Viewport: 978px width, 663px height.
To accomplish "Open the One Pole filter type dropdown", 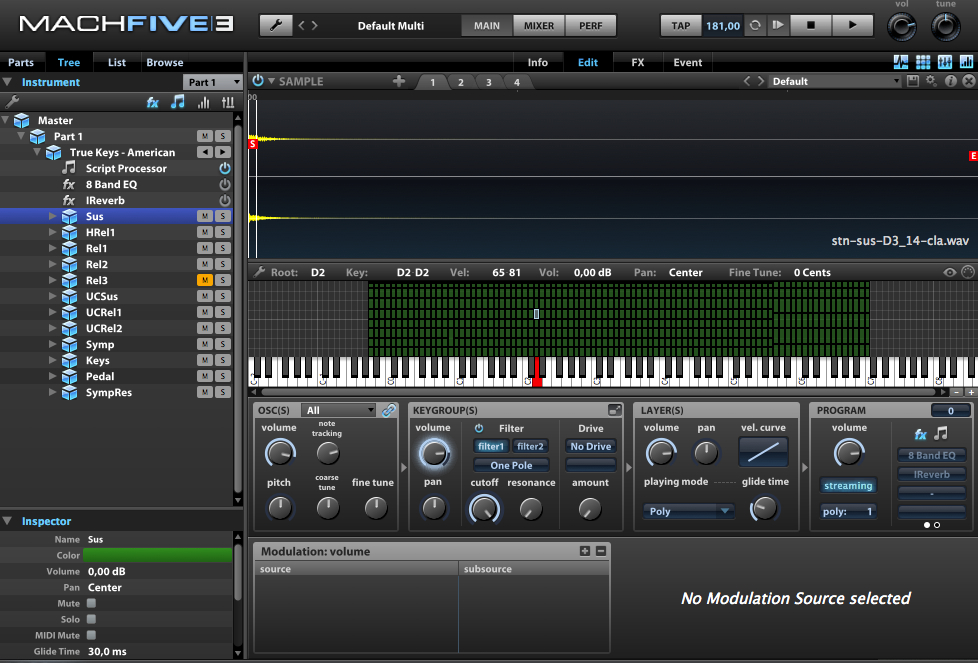I will [510, 464].
